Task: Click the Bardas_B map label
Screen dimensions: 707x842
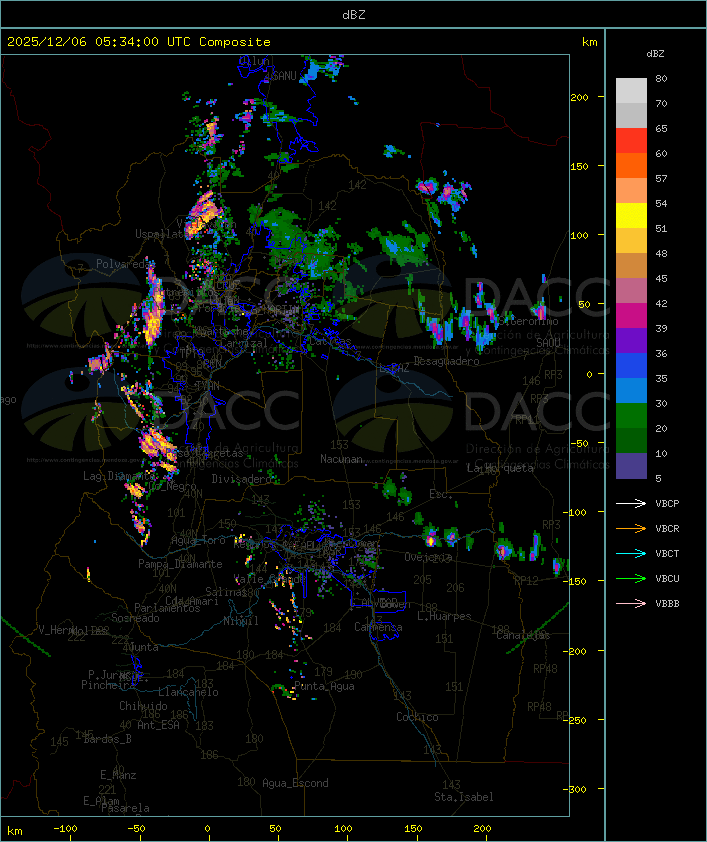Action: point(107,739)
